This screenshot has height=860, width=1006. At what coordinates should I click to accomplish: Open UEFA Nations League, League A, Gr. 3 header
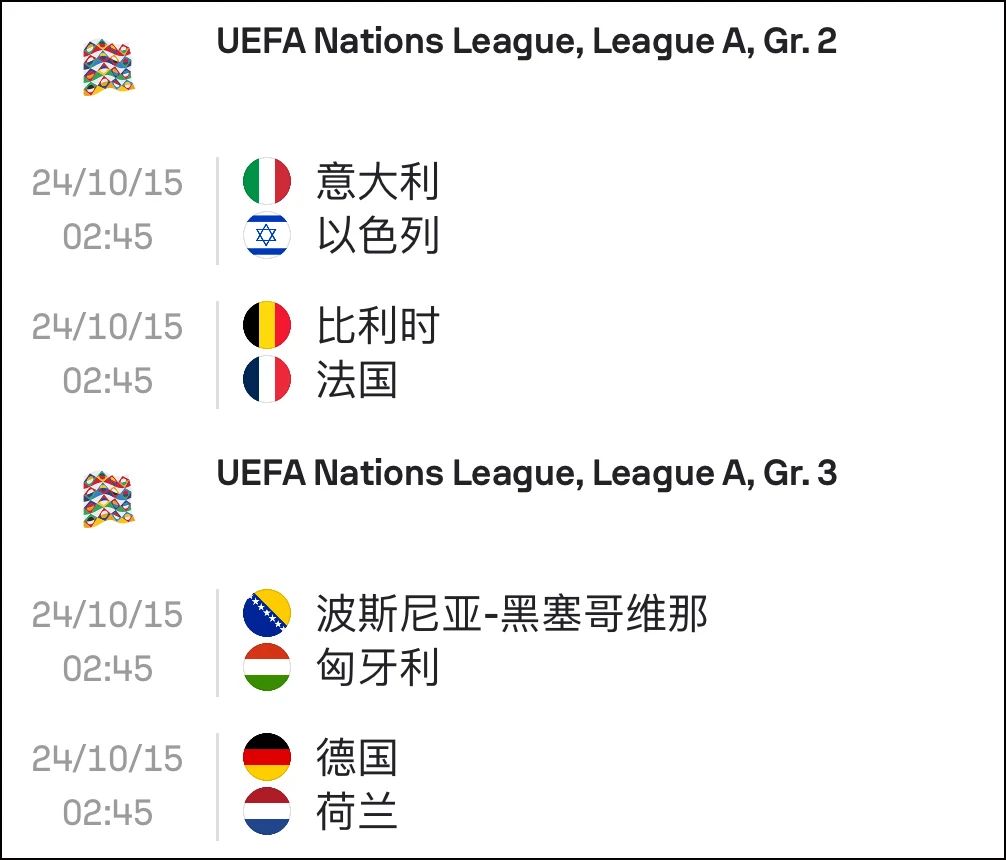(x=527, y=474)
